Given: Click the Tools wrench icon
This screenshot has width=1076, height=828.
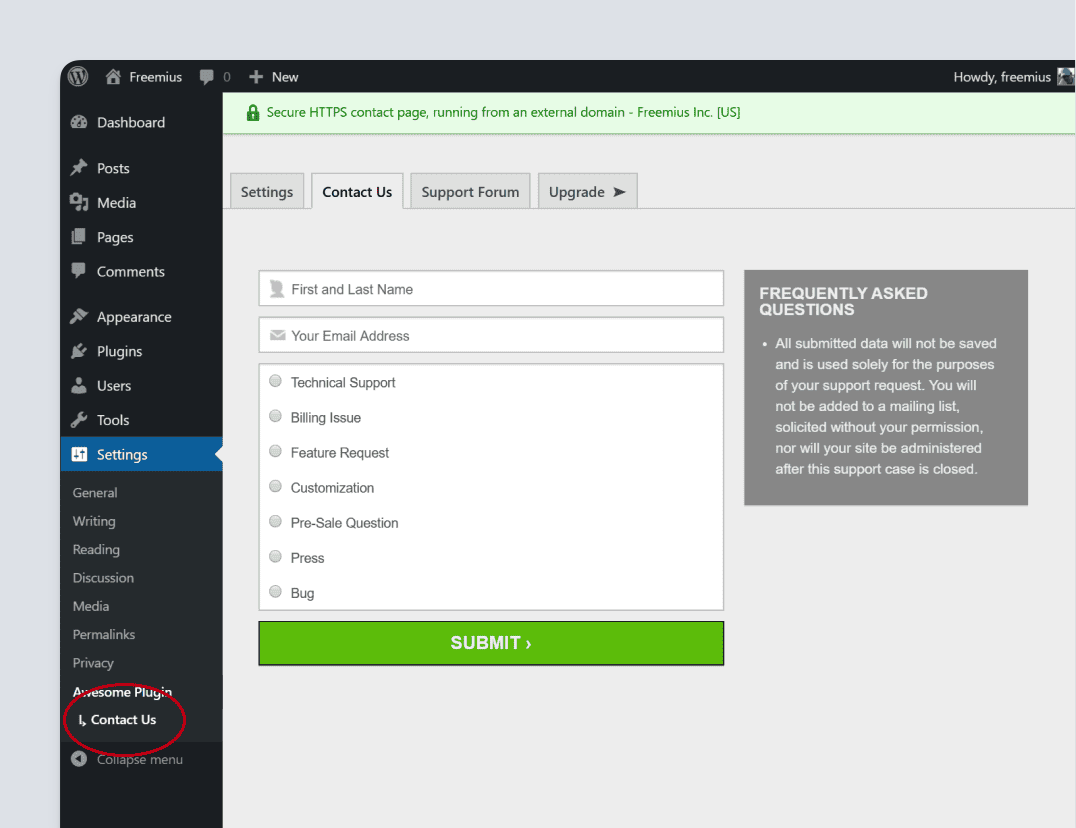Looking at the screenshot, I should [x=79, y=420].
